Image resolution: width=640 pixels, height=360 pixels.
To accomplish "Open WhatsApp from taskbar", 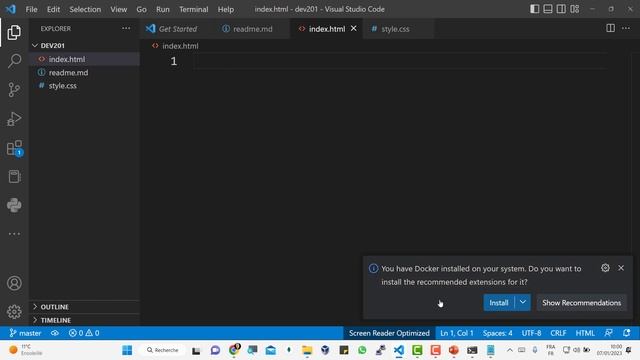I will click(x=362, y=350).
